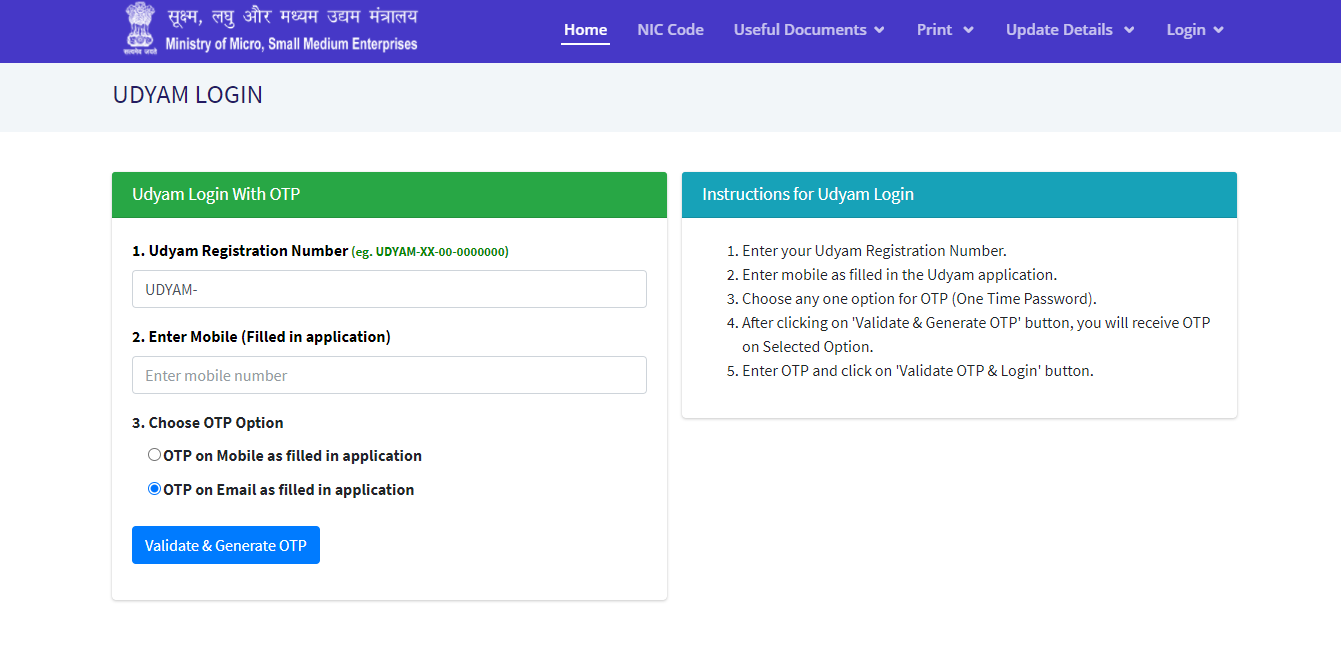Click the Instructions for Udyam Login header

[959, 195]
